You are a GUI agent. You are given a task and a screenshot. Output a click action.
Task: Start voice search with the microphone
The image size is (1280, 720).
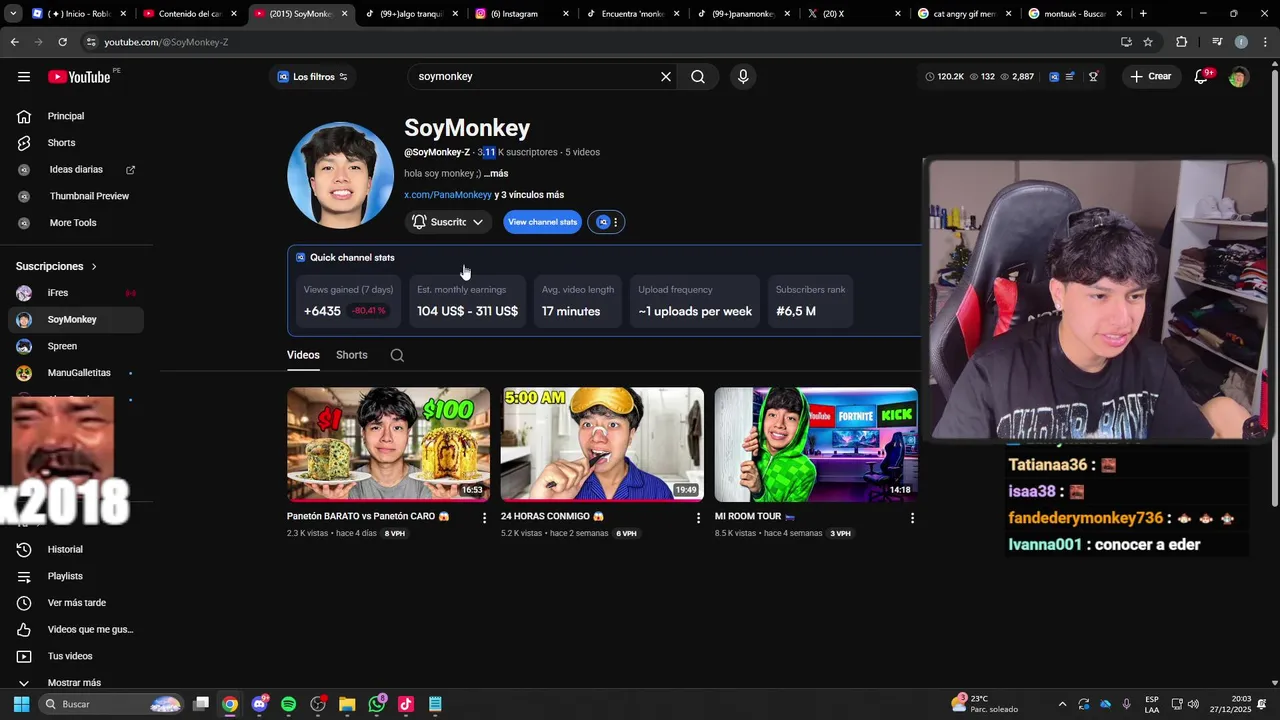743,77
